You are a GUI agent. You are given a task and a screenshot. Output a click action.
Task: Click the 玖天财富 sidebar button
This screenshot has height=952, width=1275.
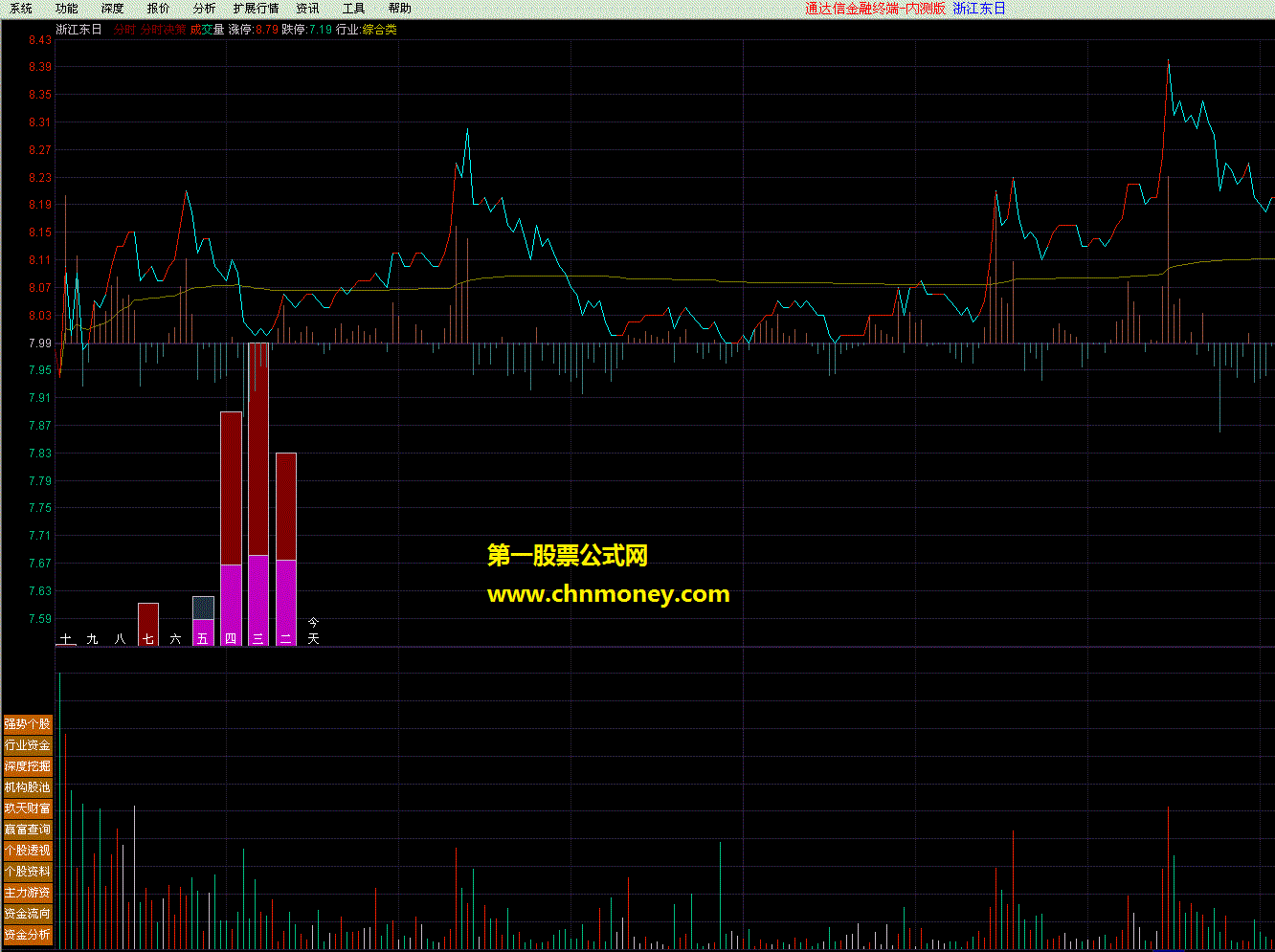28,808
